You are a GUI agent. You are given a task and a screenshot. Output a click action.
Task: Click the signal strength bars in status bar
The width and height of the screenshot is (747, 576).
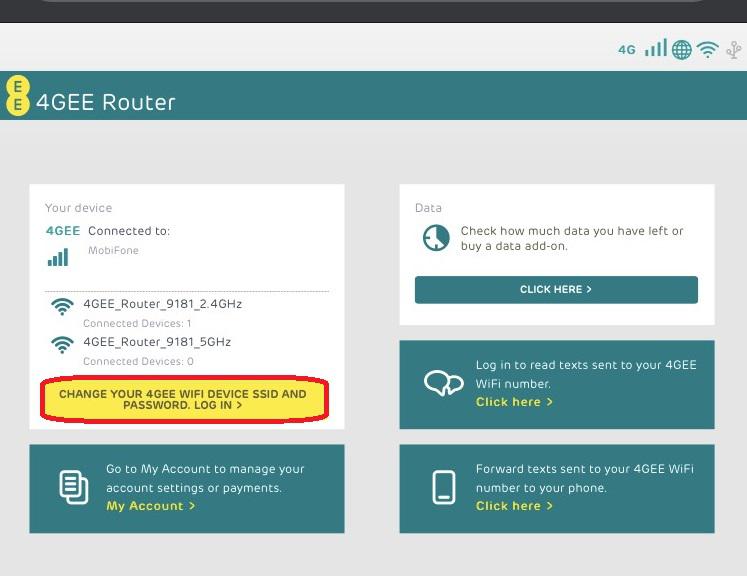656,48
